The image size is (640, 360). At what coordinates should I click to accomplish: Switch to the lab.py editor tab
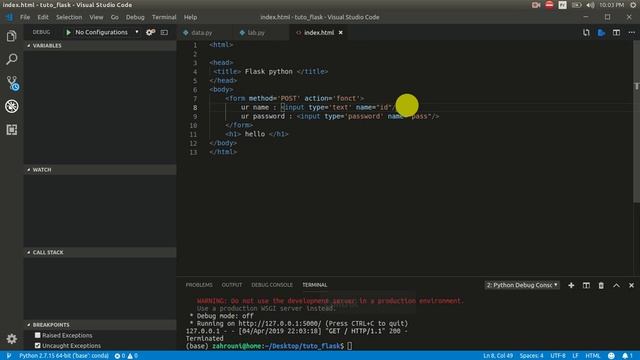click(261, 32)
